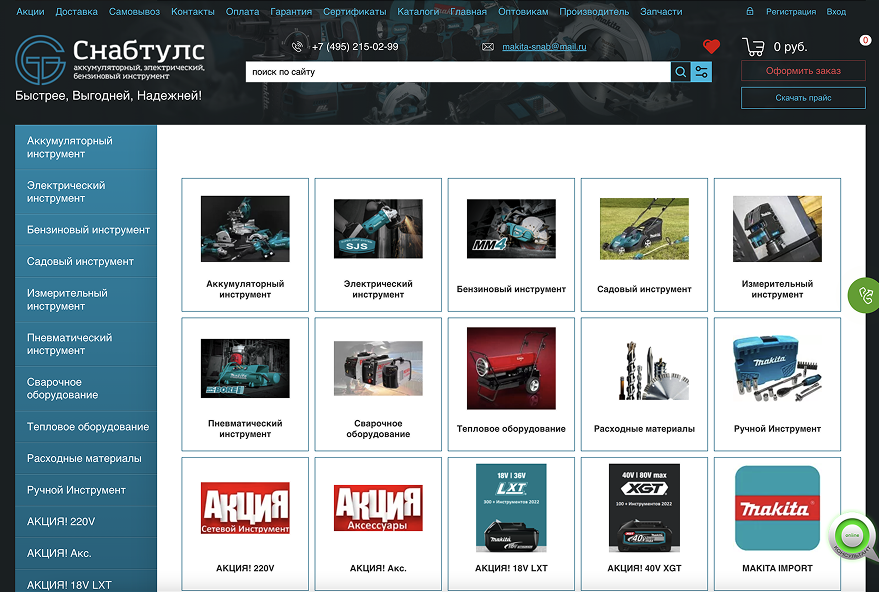Select sidebar АКЦИЯ! 18V LXT
879x592 pixels.
tap(86, 583)
